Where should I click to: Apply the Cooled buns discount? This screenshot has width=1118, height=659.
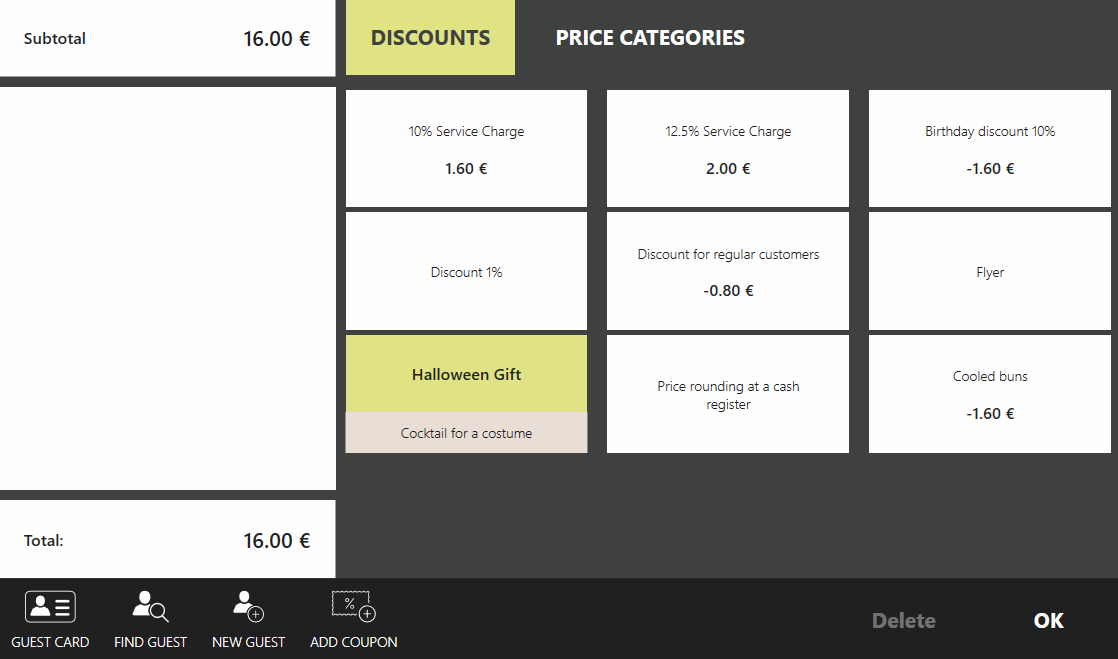click(989, 394)
